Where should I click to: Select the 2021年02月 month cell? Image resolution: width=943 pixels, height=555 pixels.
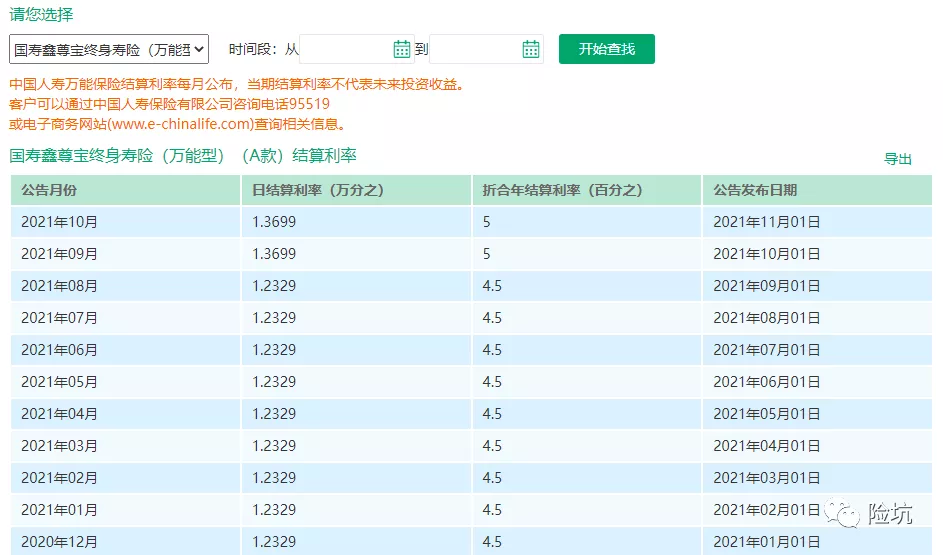coord(125,477)
